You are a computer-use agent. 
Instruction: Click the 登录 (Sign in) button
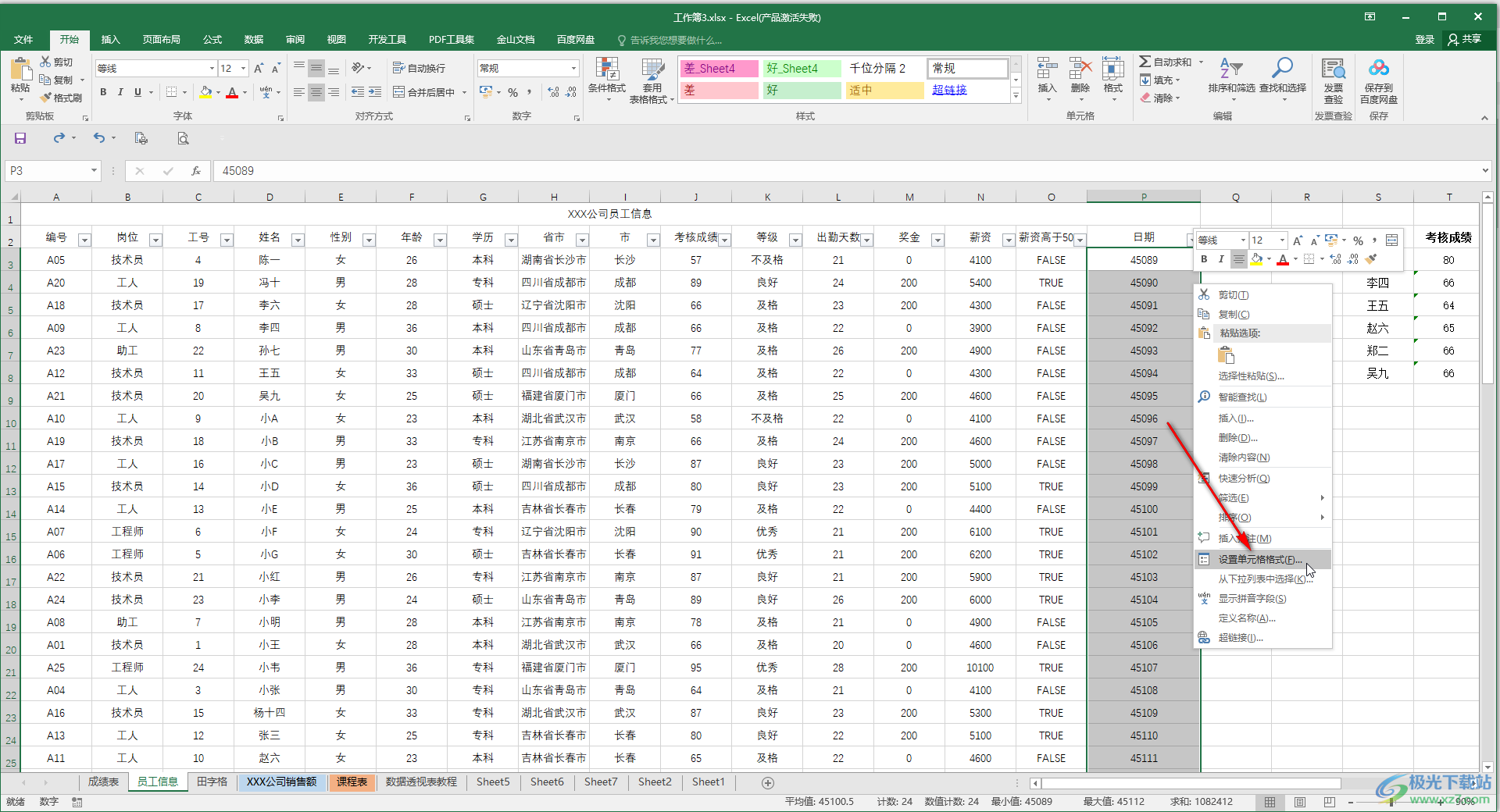click(1425, 39)
